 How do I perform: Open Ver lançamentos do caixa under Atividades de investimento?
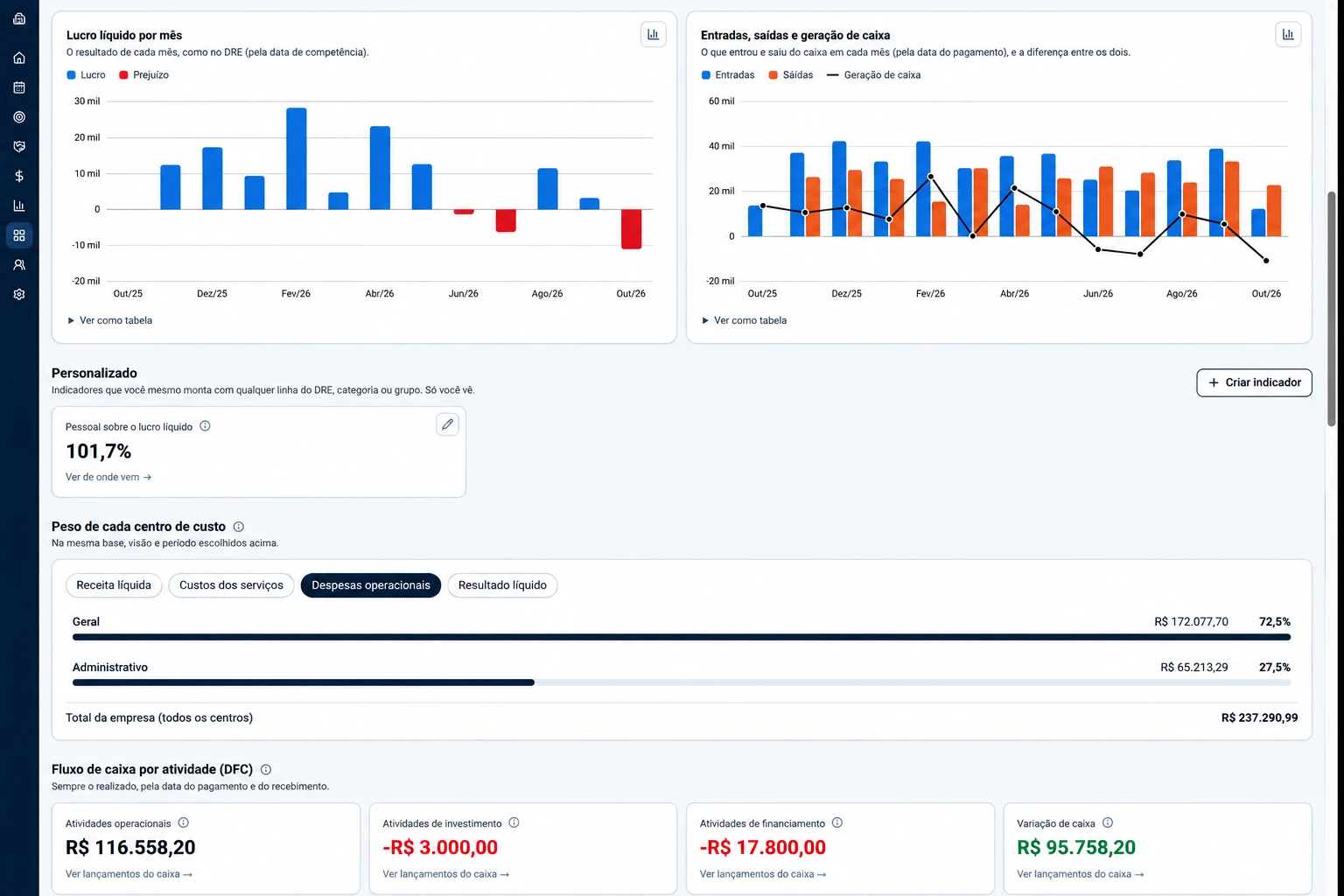[x=446, y=874]
